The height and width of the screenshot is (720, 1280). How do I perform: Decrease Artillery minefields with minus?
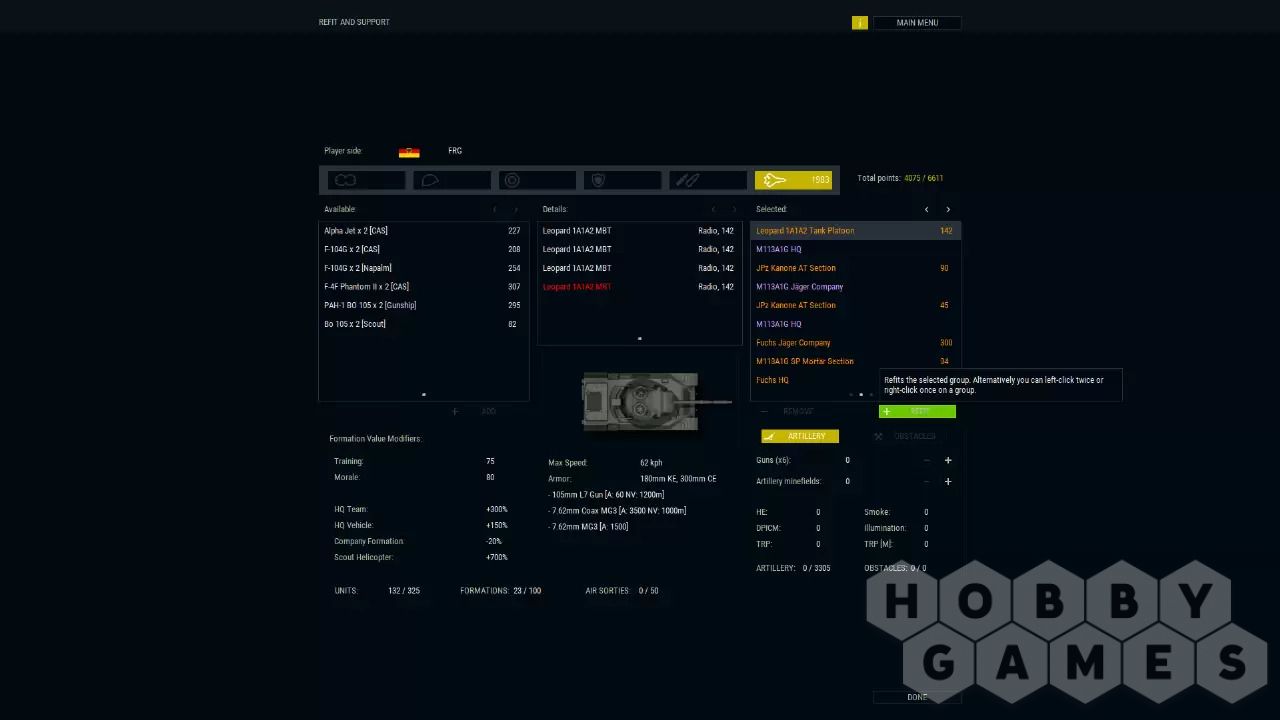tap(926, 482)
